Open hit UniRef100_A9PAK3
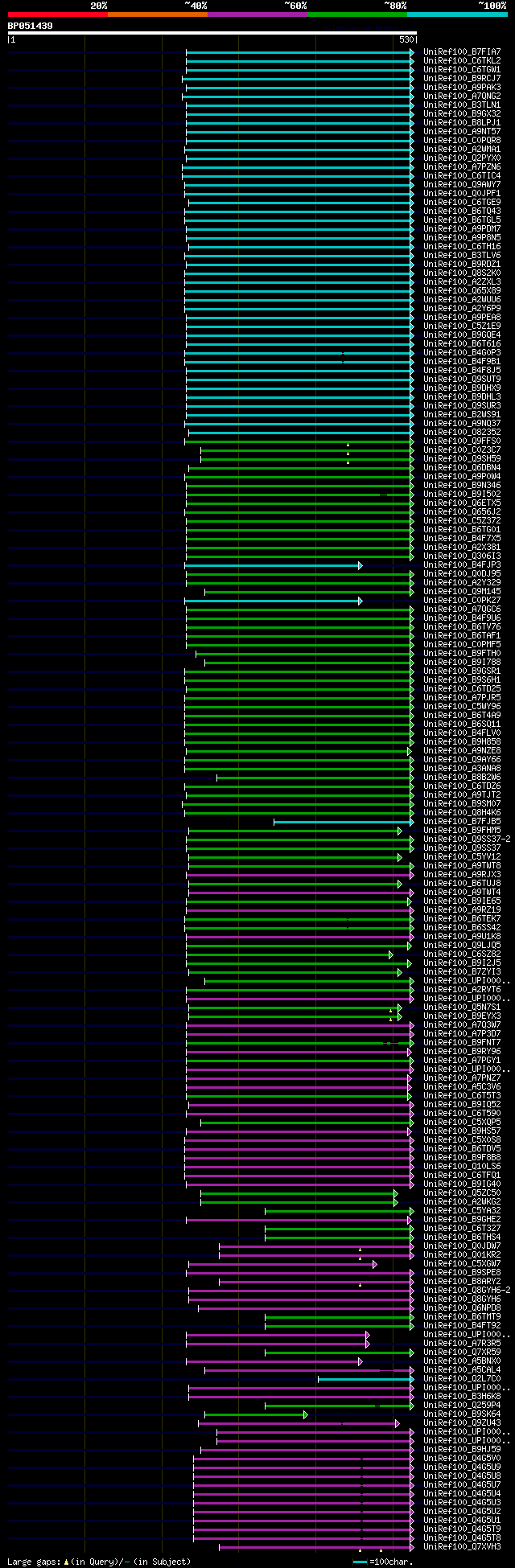 (x=462, y=87)
